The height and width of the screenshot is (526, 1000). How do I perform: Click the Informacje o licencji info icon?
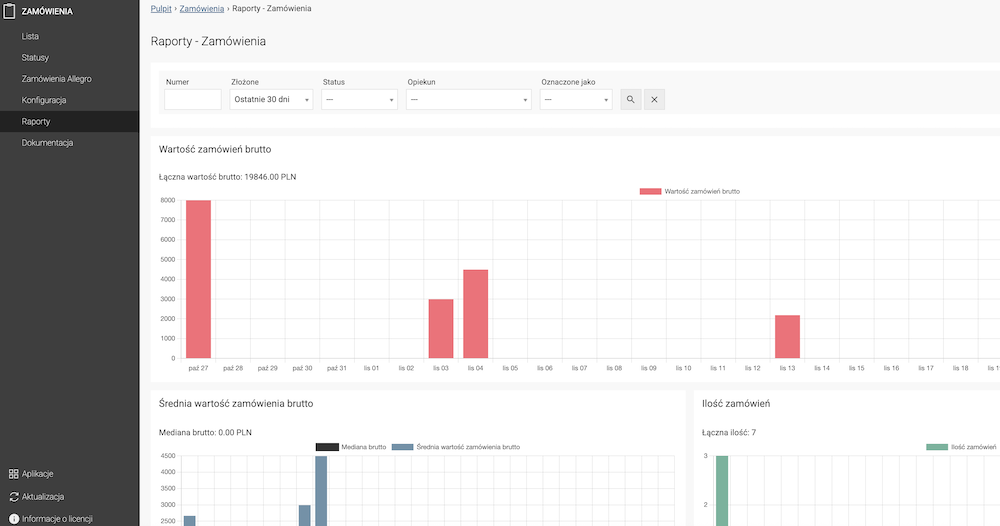click(x=14, y=518)
